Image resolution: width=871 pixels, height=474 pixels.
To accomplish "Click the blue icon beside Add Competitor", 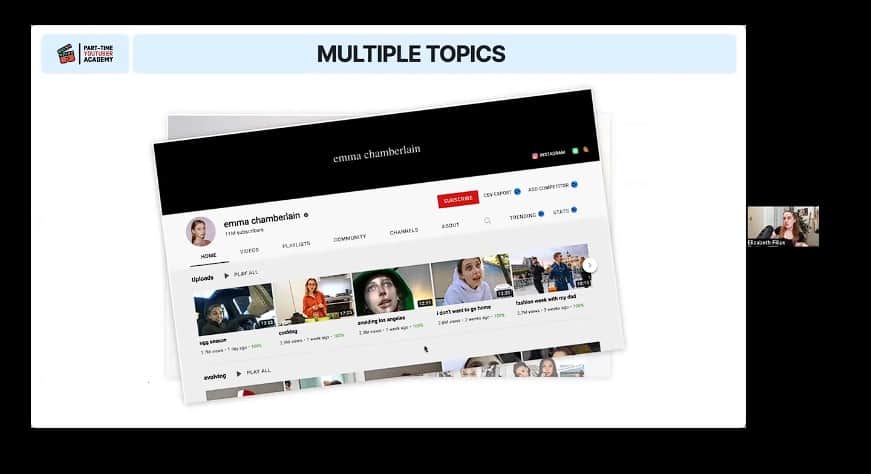I will 574,185.
